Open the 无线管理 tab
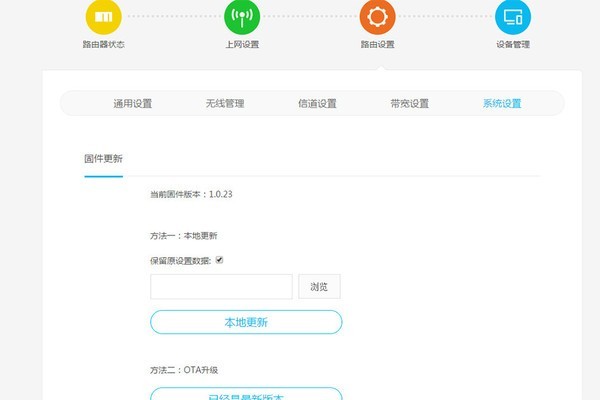This screenshot has height=400, width=600. (224, 103)
